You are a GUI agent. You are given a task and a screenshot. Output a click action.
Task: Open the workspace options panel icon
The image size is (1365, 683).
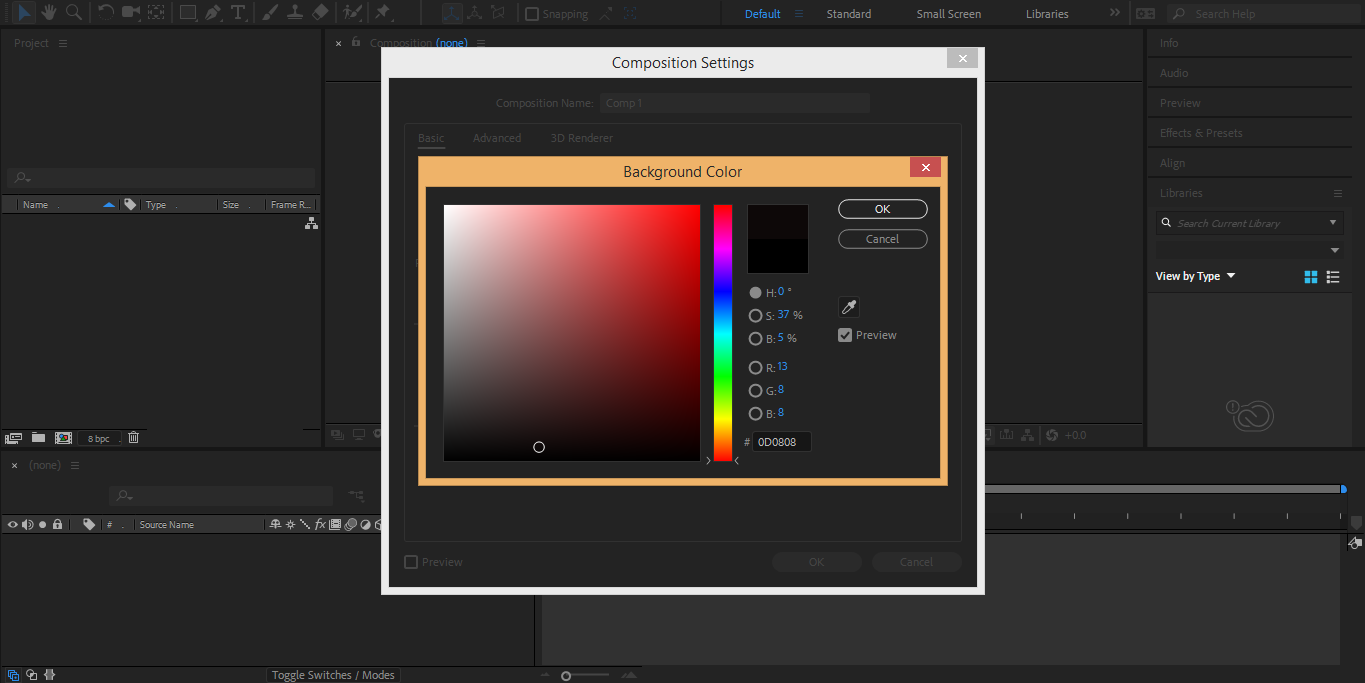[1146, 14]
